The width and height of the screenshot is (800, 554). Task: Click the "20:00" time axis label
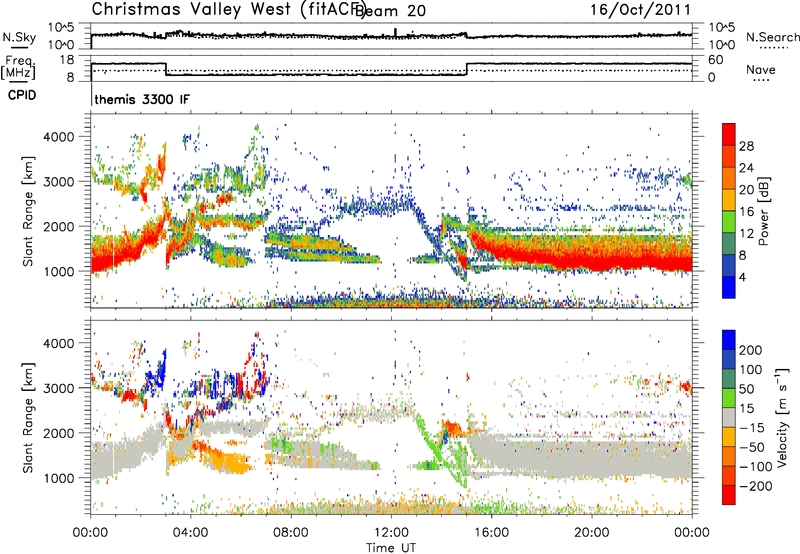click(x=591, y=533)
